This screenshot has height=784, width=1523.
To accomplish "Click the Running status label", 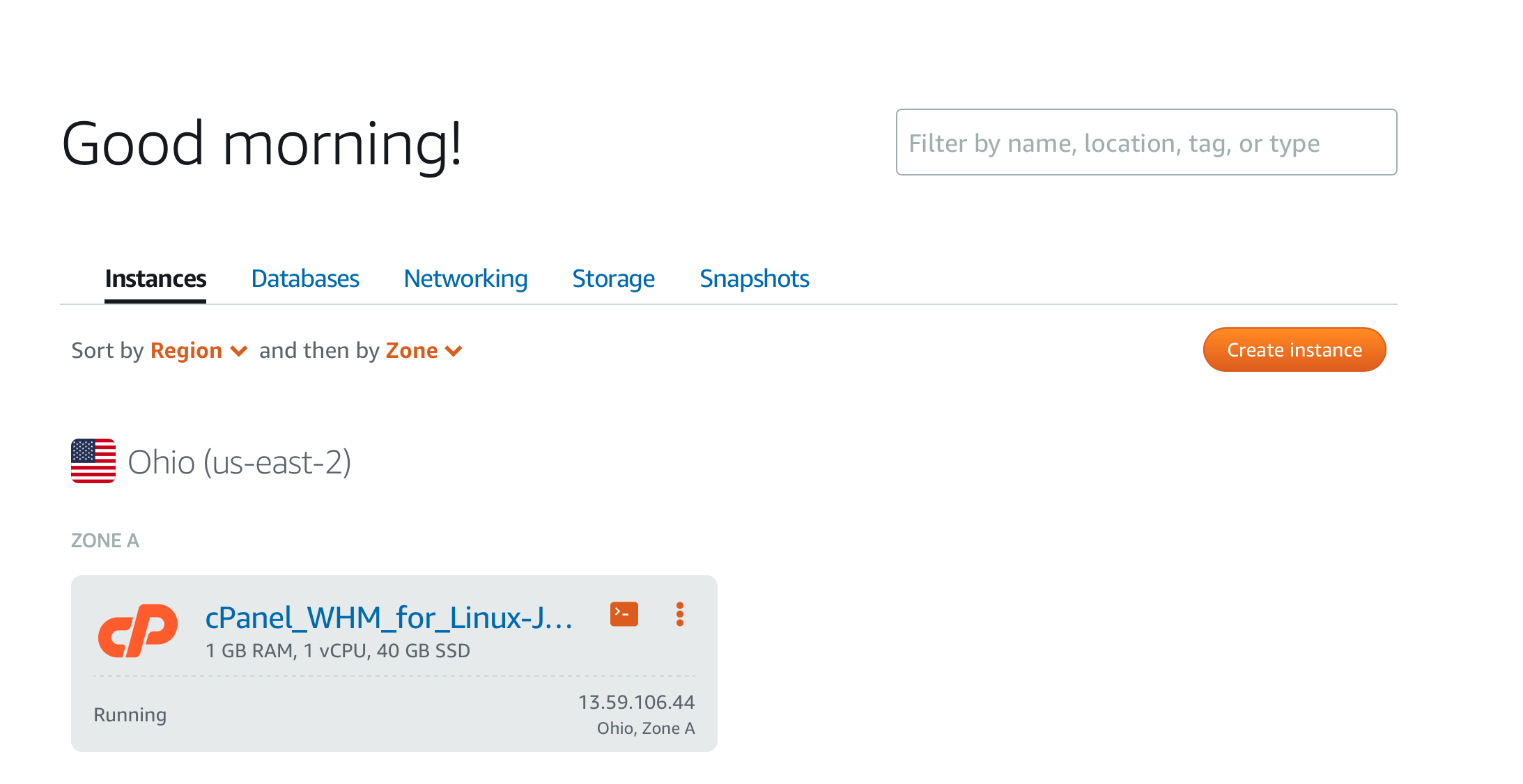I will pos(130,715).
